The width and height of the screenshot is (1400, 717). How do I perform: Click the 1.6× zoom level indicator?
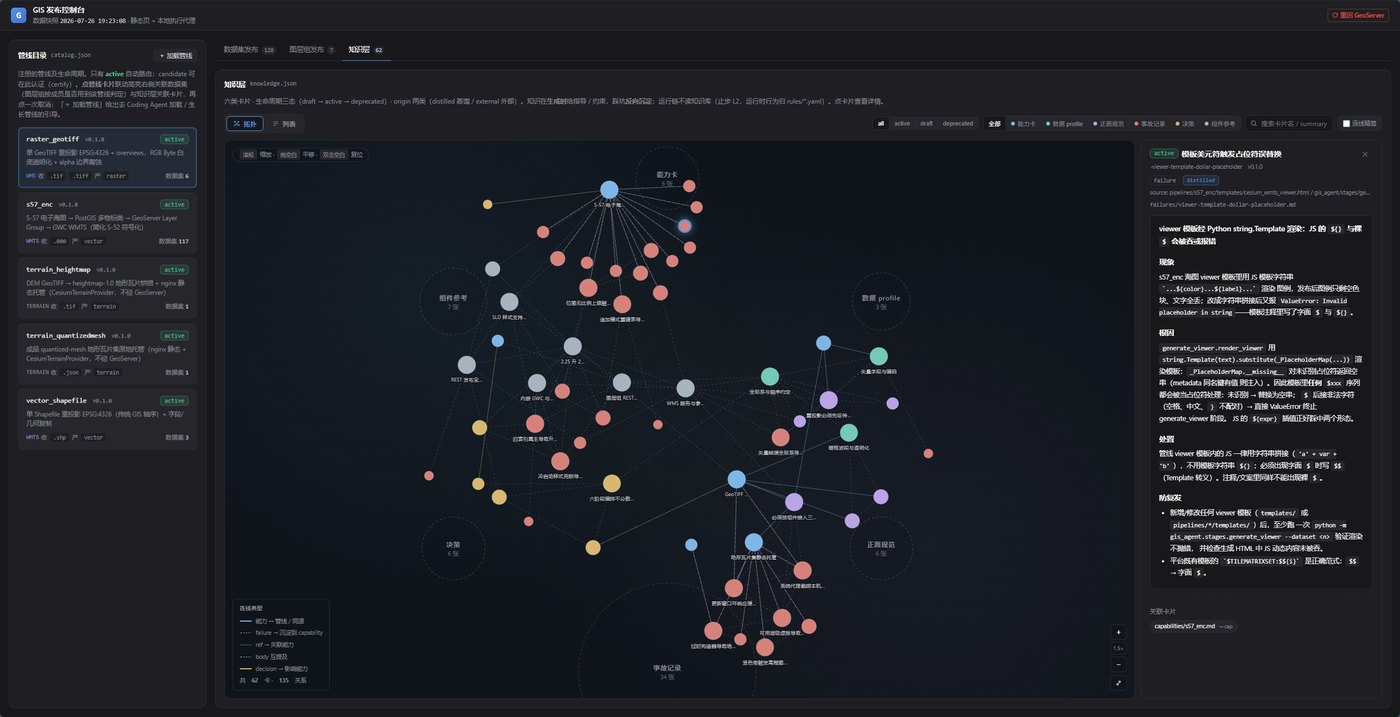[x=1118, y=648]
